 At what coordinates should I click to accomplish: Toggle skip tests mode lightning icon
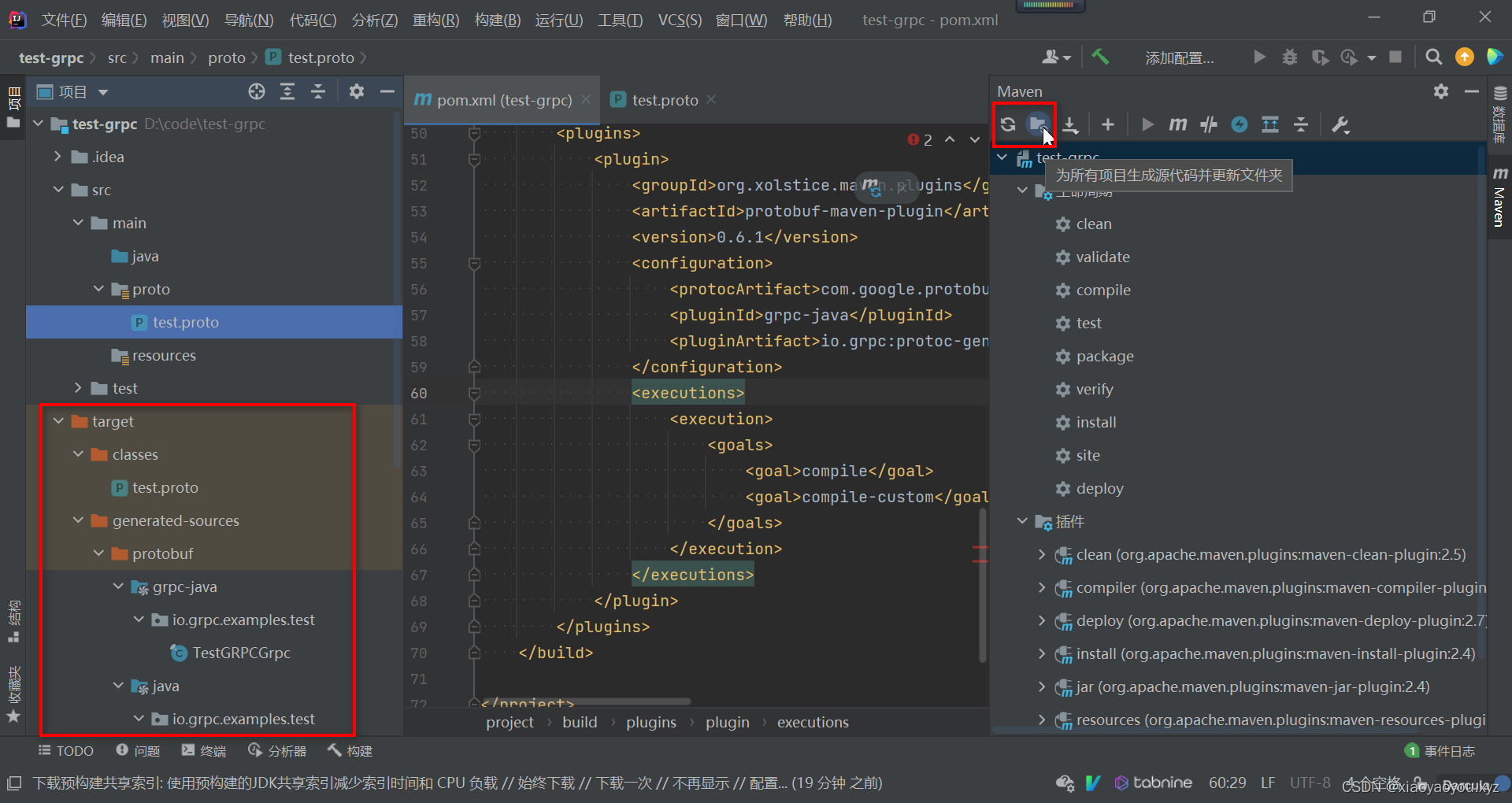pos(1240,124)
